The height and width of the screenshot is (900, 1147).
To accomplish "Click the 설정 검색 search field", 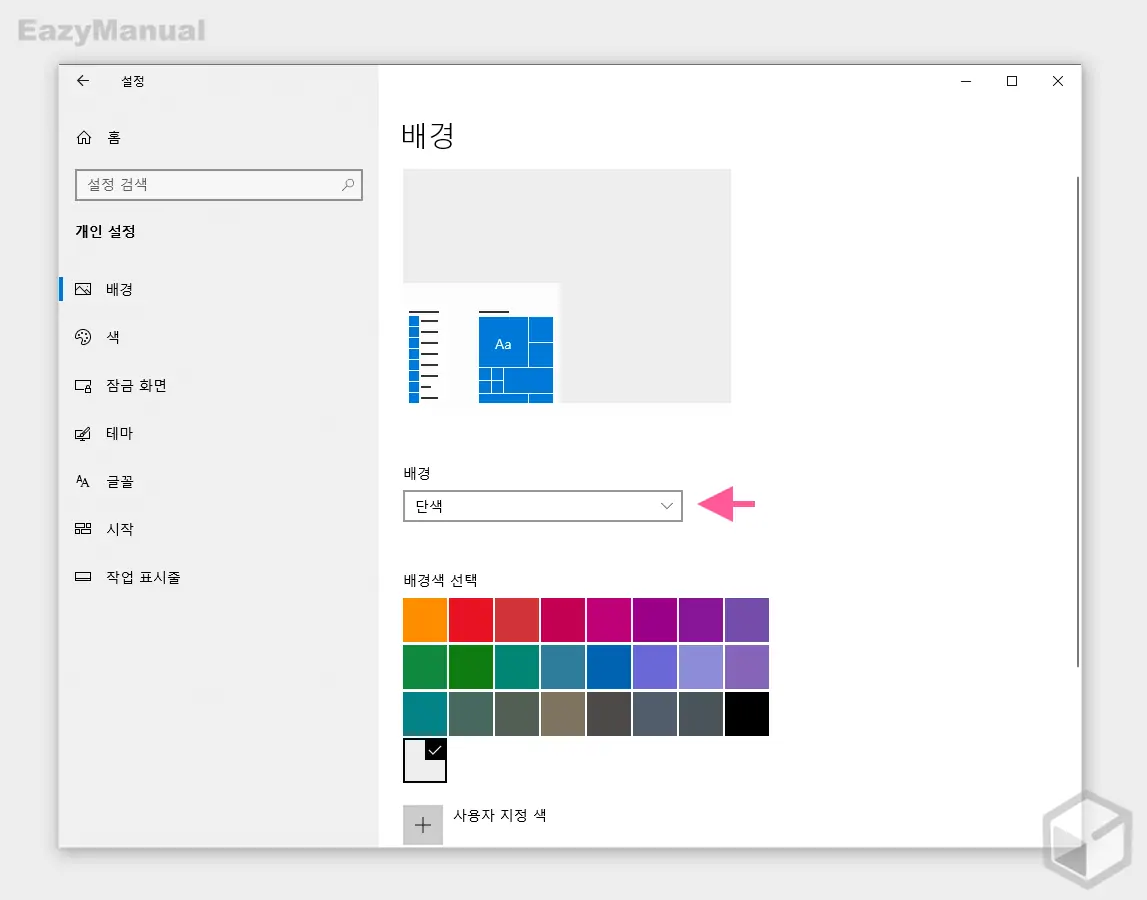I will [210, 185].
